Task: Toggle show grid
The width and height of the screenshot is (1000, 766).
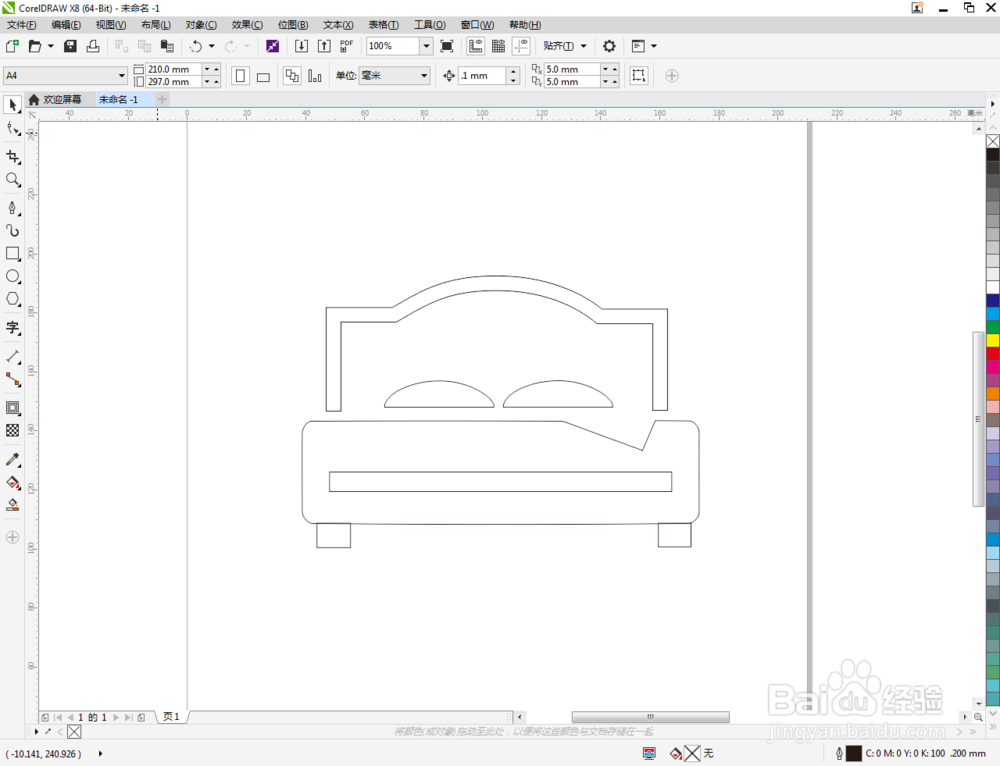Action: (x=499, y=46)
